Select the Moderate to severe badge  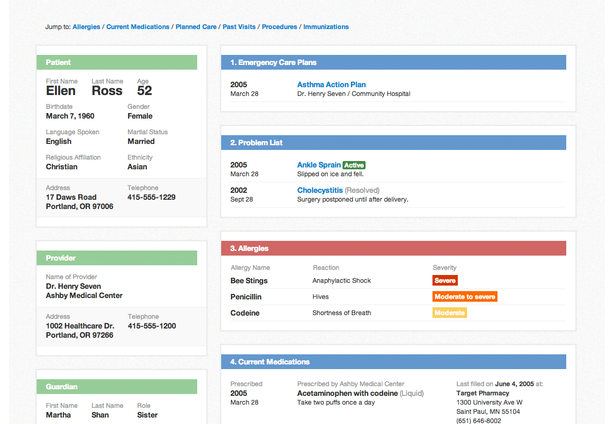tap(465, 297)
